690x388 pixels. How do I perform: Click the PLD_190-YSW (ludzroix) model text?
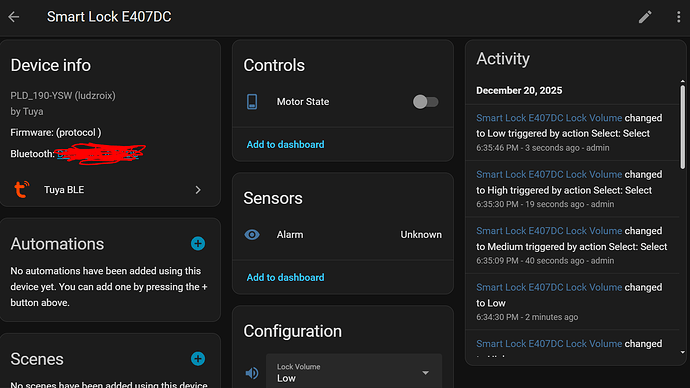click(x=63, y=95)
